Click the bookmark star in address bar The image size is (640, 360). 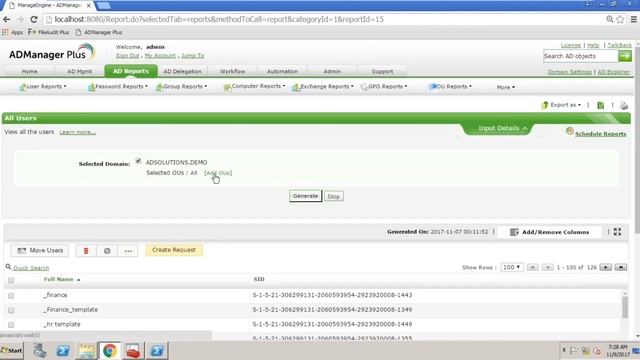[620, 19]
